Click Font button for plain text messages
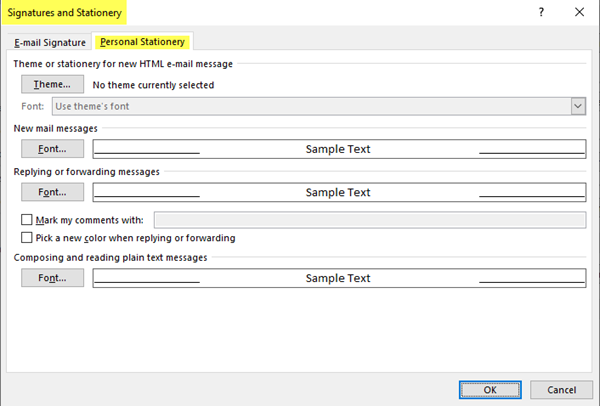Screen dimensions: 600x406 tap(52, 278)
